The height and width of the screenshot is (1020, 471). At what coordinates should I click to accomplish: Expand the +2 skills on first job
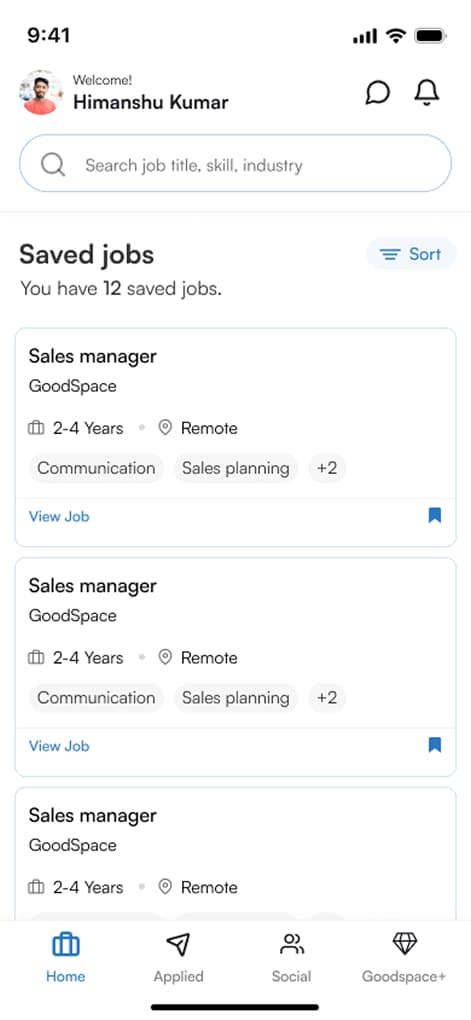327,468
